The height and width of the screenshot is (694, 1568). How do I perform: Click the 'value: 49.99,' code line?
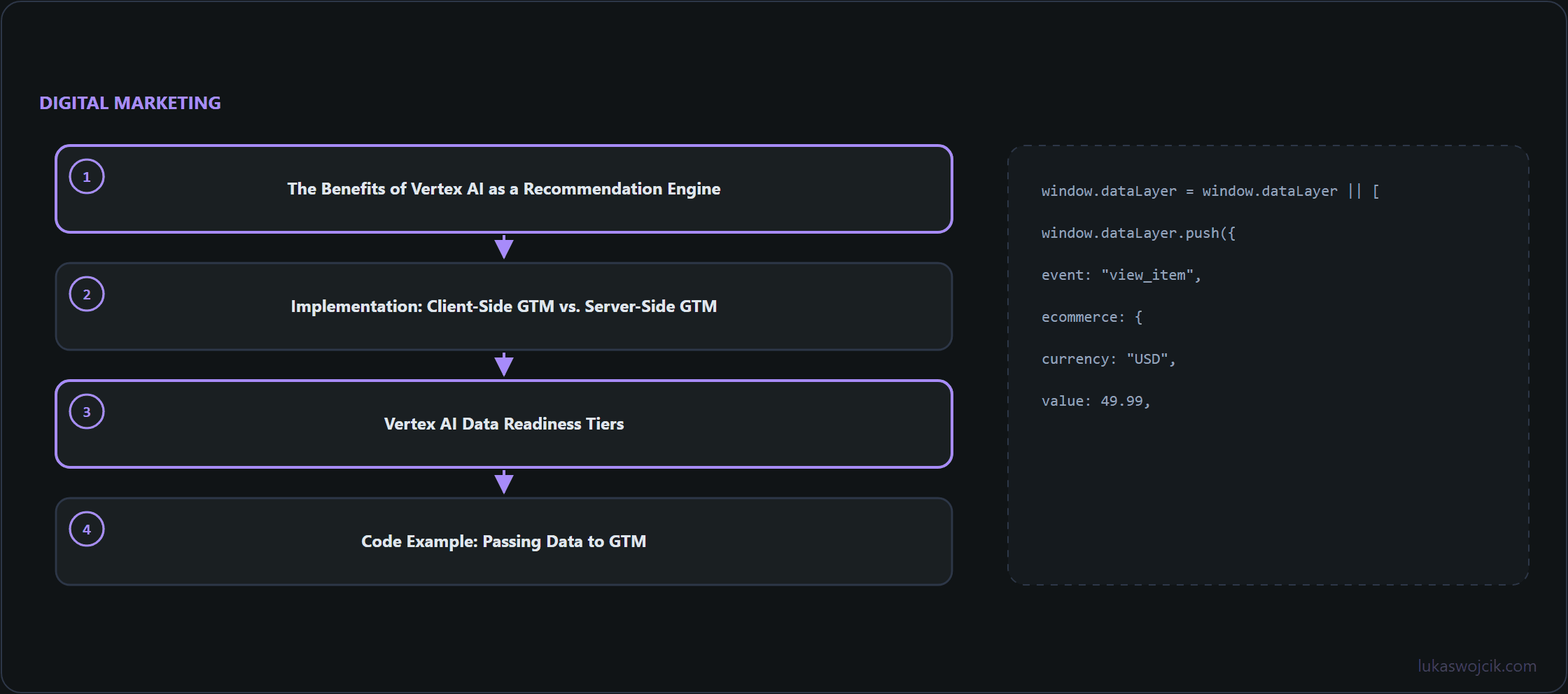pyautogui.click(x=1095, y=401)
